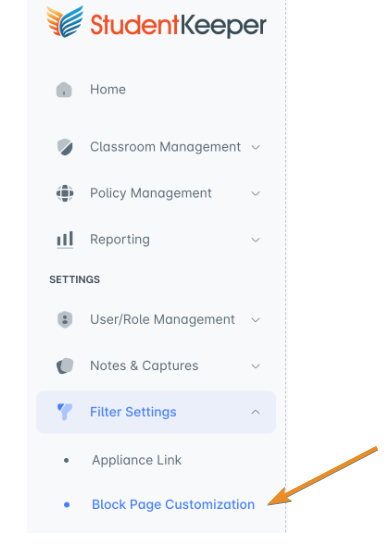Open the Home menu item

(x=108, y=89)
